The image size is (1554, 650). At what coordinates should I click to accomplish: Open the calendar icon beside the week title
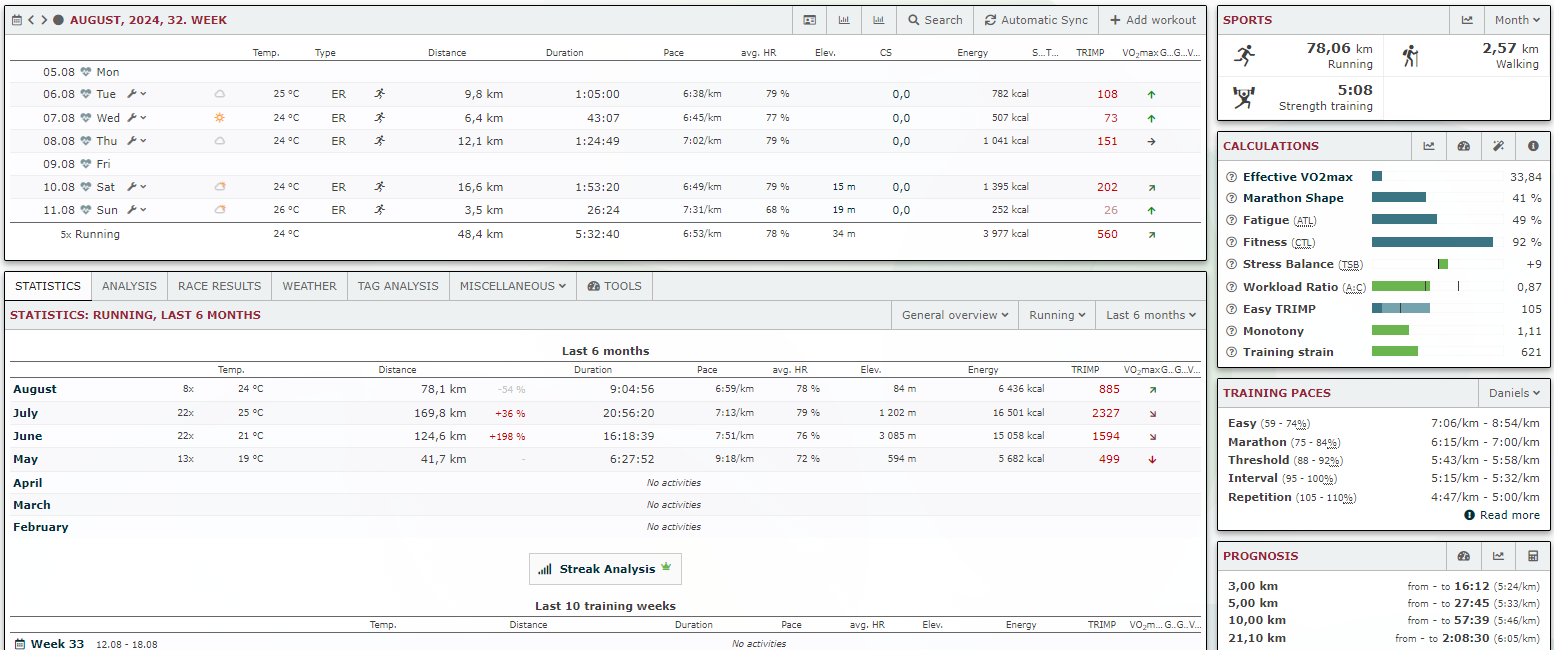[16, 20]
